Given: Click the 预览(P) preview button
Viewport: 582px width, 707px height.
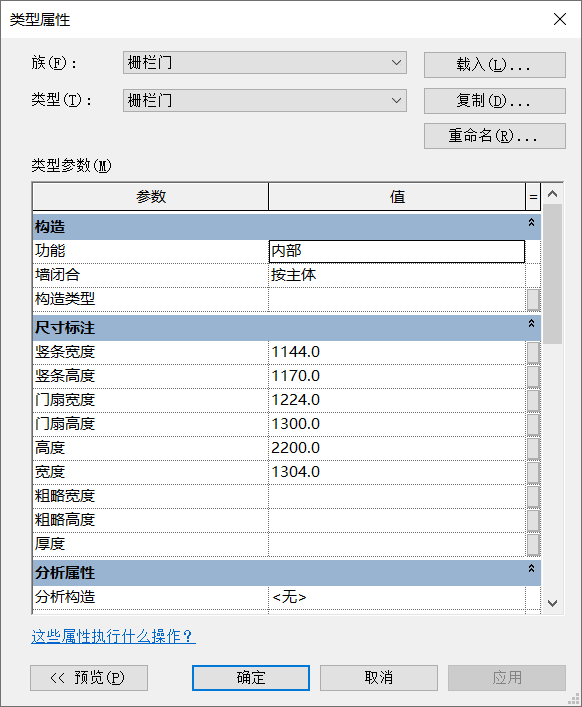Looking at the screenshot, I should point(89,678).
